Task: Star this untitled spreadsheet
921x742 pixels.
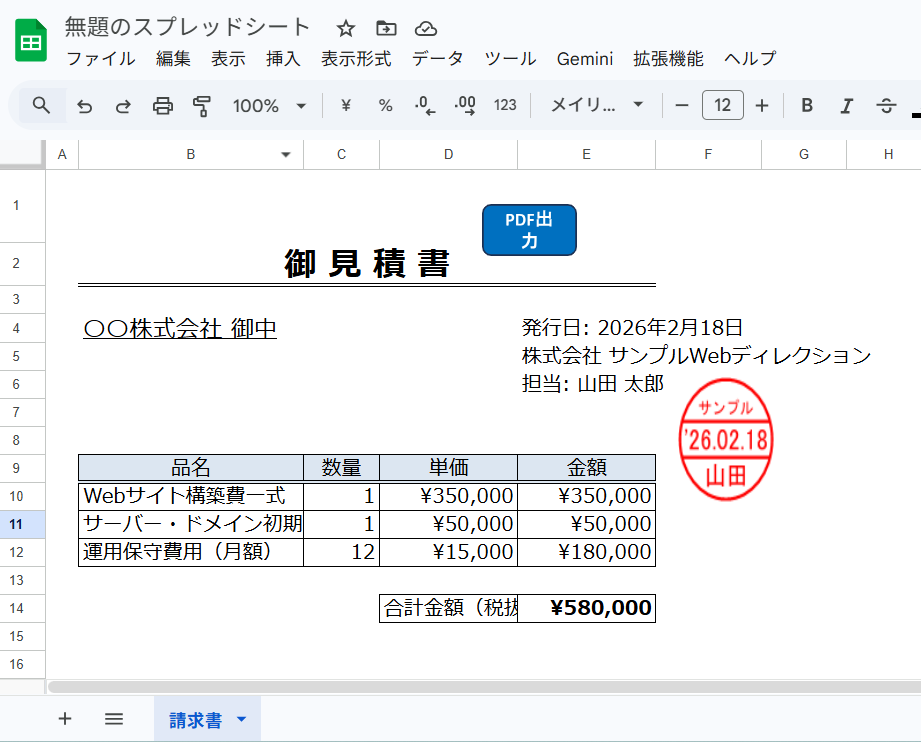Action: pos(346,28)
